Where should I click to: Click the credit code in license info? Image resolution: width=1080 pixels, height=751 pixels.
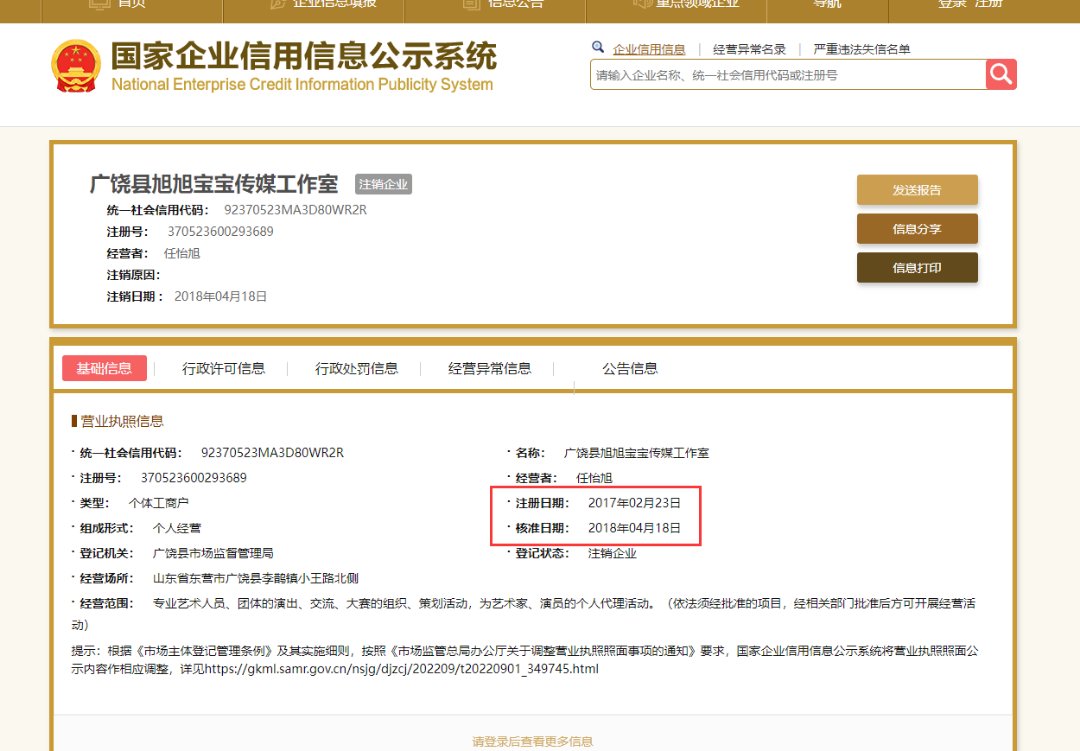point(272,453)
